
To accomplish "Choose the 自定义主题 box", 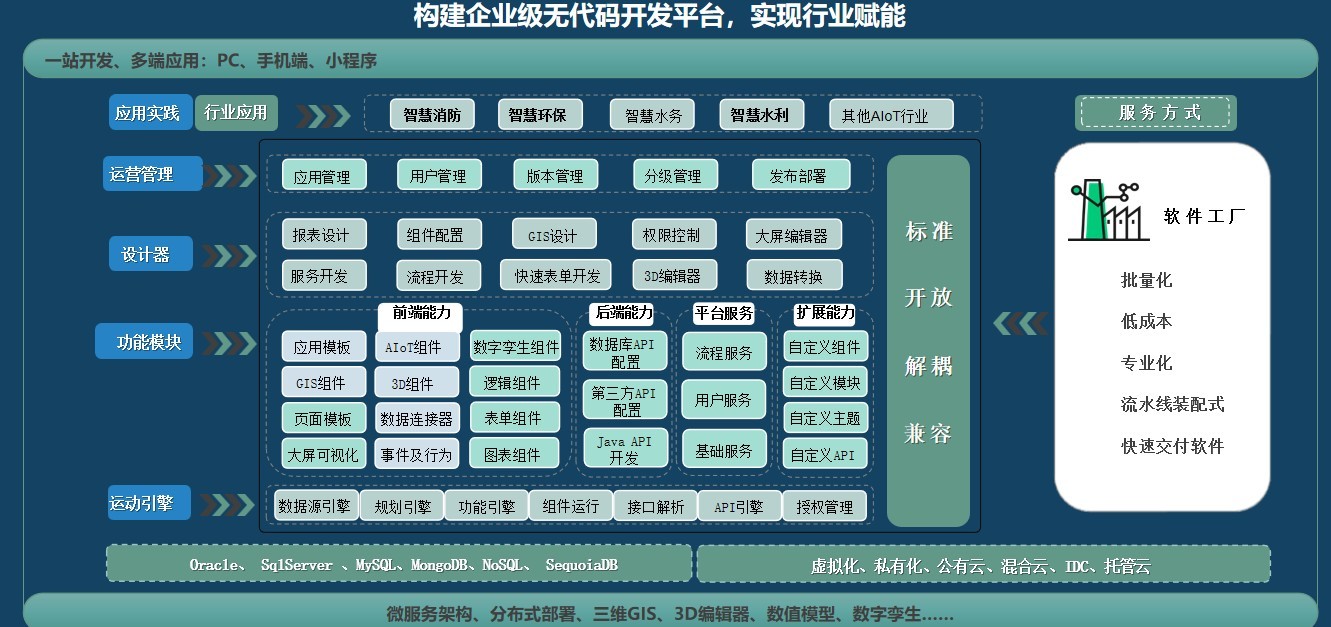I will [825, 418].
